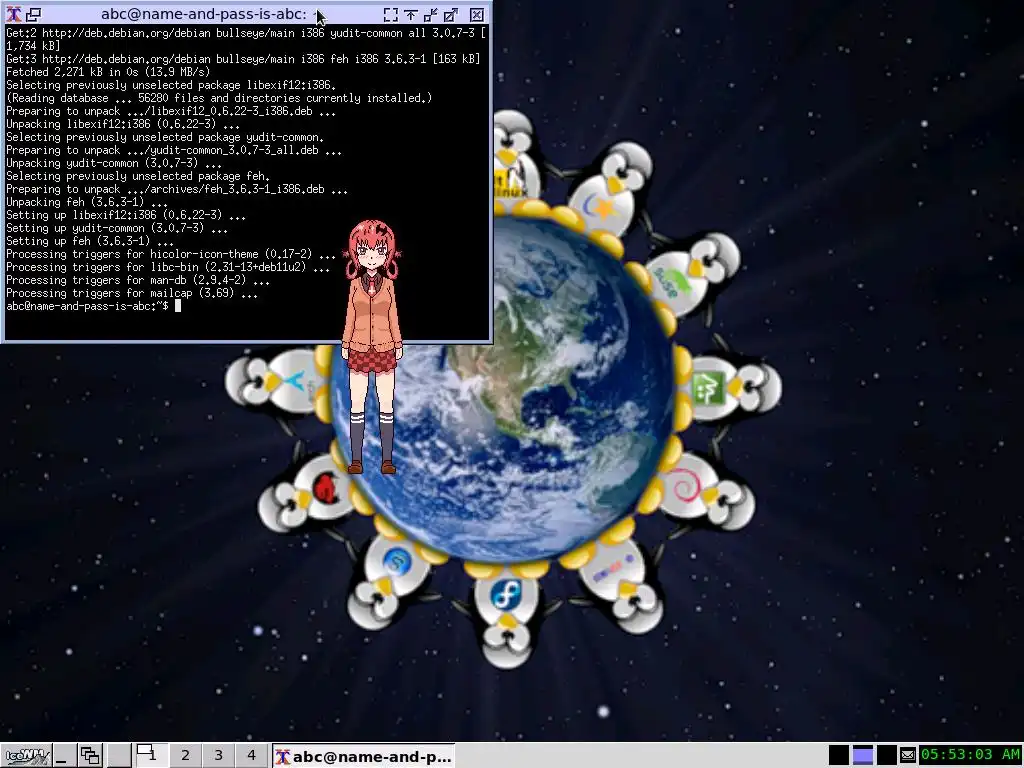This screenshot has width=1024, height=768.
Task: Close the xterm terminal window
Action: tap(477, 14)
